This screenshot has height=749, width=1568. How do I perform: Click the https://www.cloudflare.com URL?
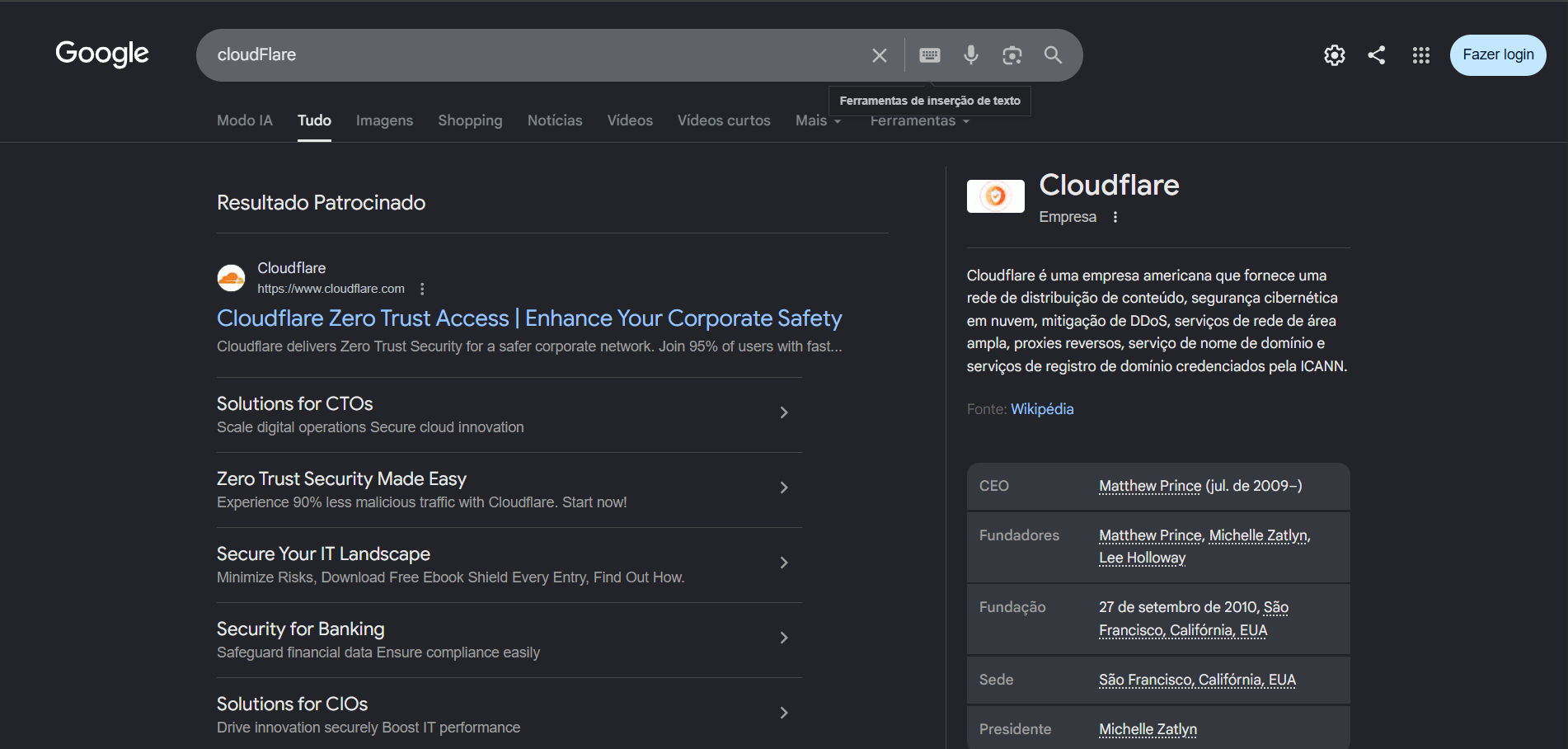click(x=331, y=289)
